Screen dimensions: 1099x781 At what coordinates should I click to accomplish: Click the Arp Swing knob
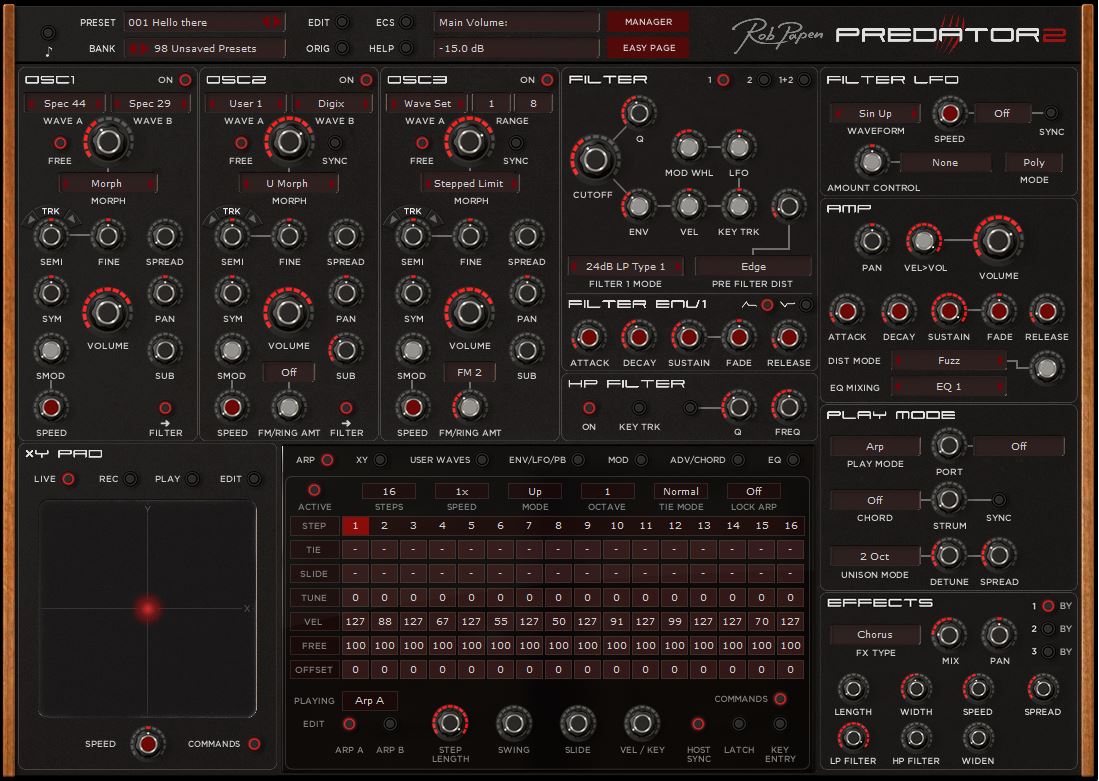(514, 723)
